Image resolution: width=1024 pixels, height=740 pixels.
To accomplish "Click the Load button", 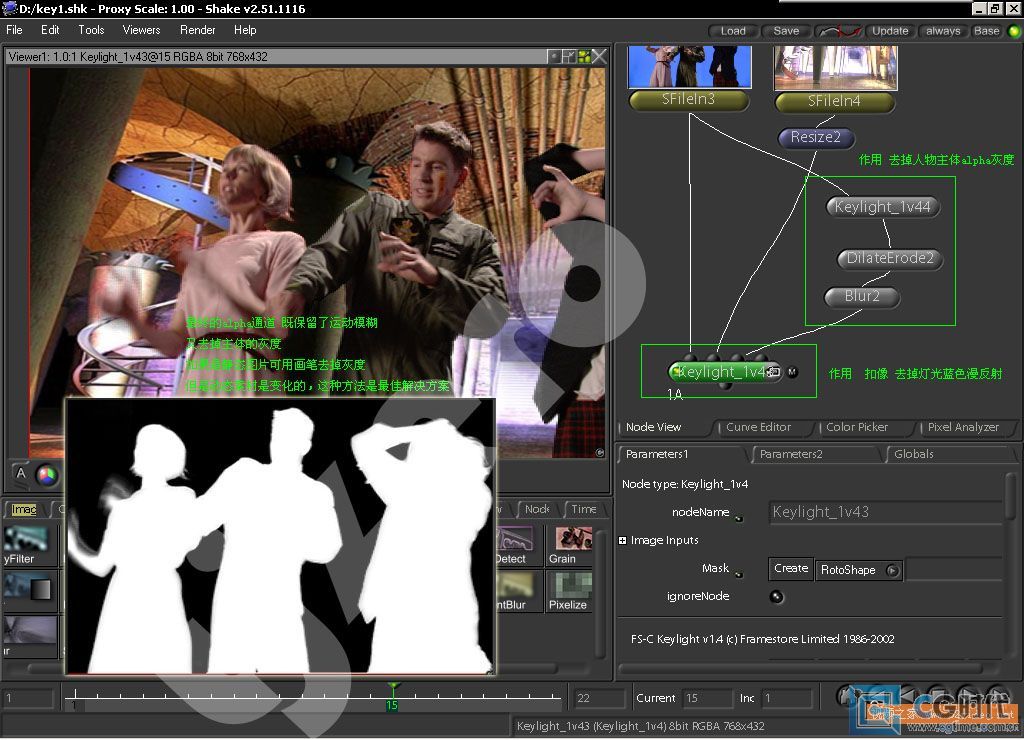I will point(733,31).
